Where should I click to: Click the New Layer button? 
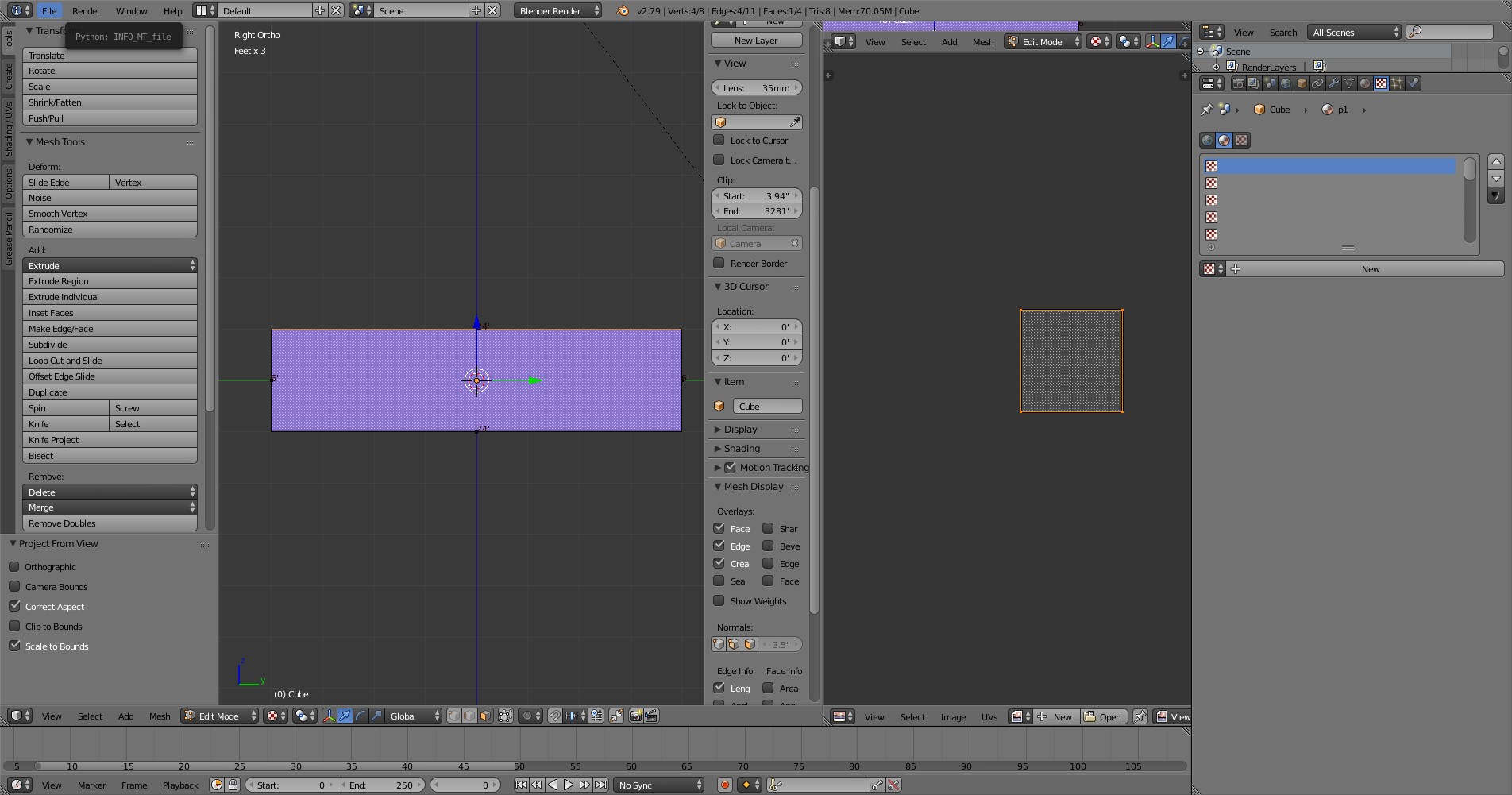click(756, 40)
